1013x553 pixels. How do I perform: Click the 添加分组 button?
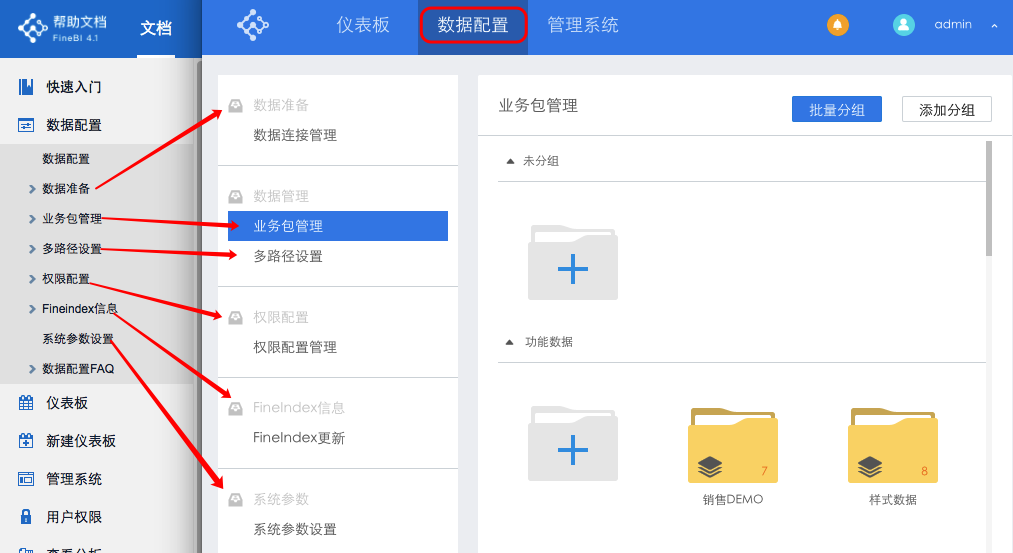coord(946,110)
